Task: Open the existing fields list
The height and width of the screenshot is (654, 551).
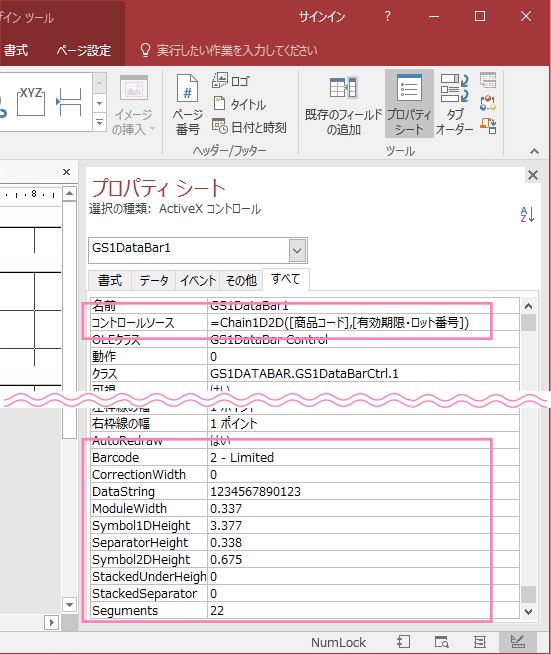Action: [343, 105]
